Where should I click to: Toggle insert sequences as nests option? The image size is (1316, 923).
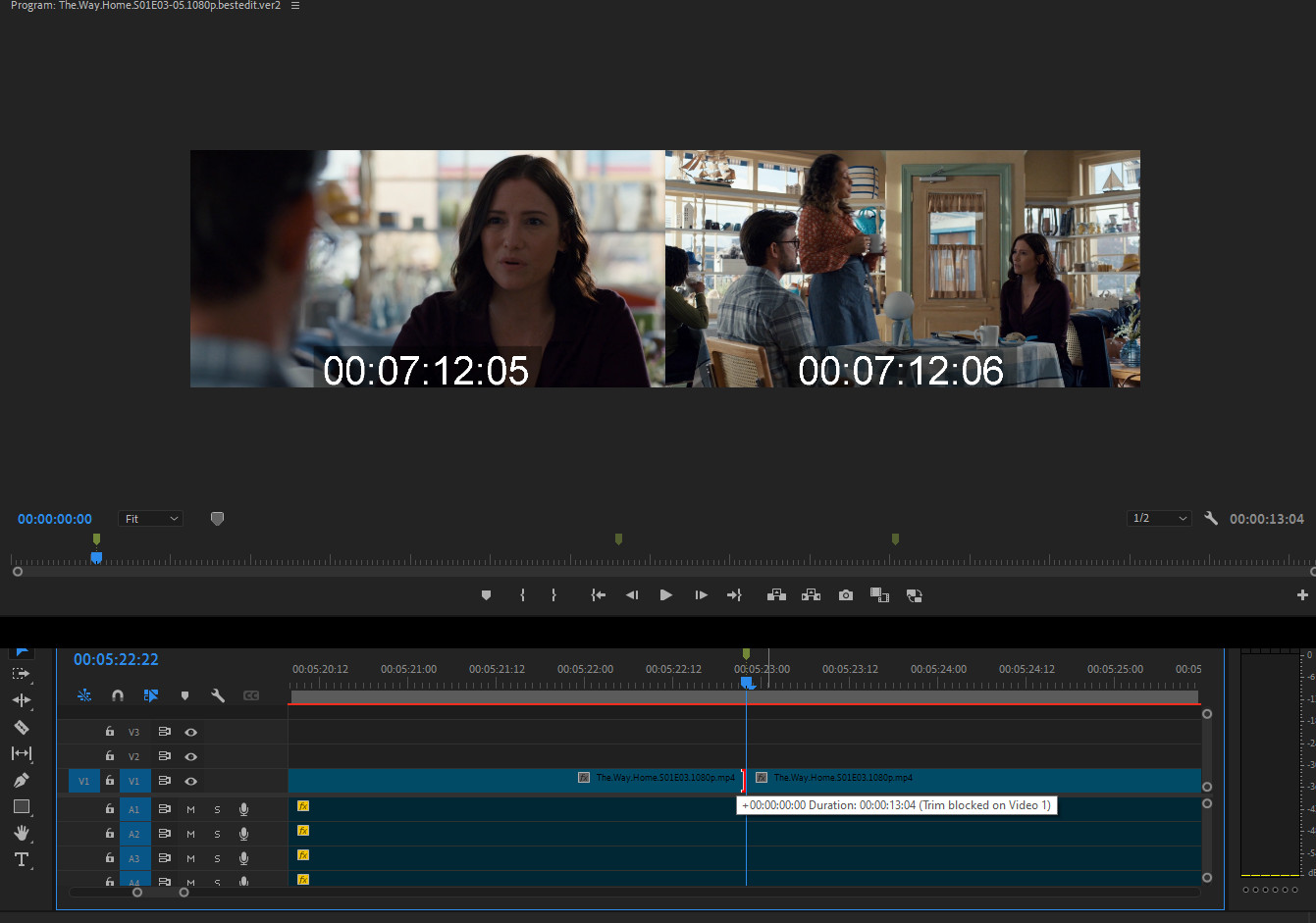[84, 695]
